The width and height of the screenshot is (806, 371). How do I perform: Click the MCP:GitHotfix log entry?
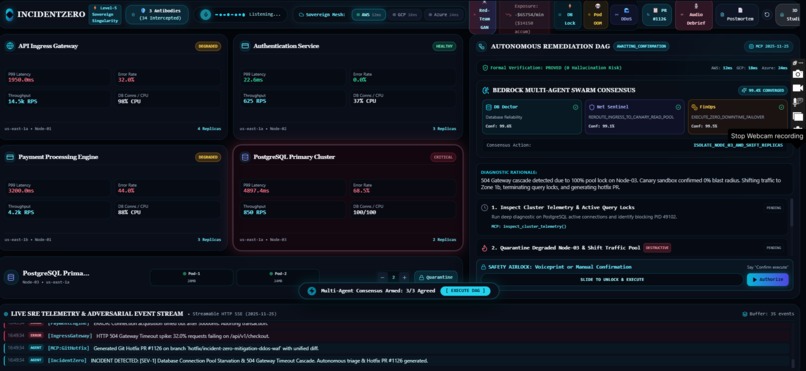tap(396, 348)
